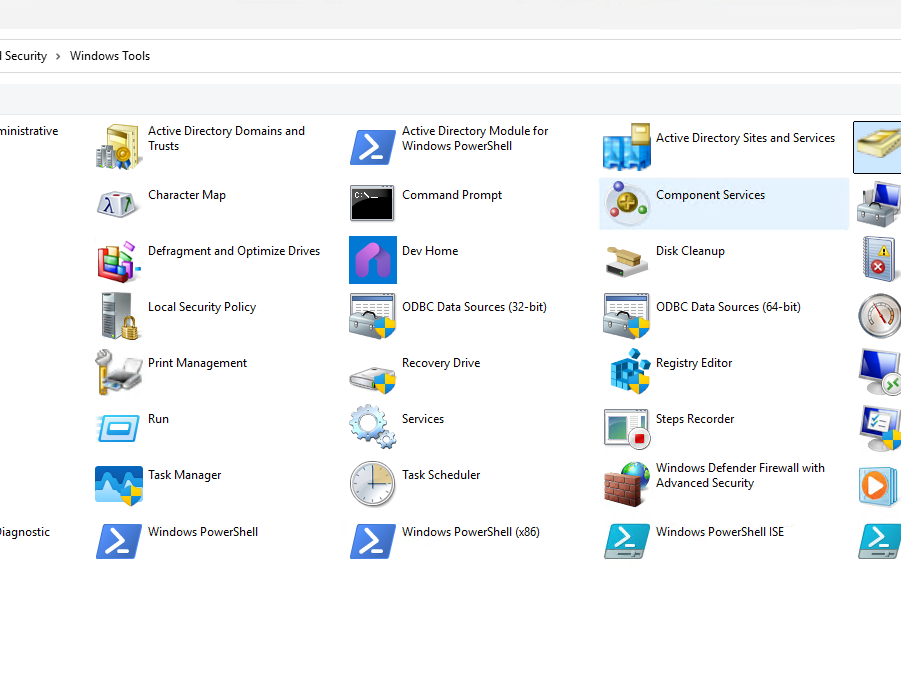The height and width of the screenshot is (676, 901).
Task: Select the Command Prompt icon
Action: tap(373, 203)
